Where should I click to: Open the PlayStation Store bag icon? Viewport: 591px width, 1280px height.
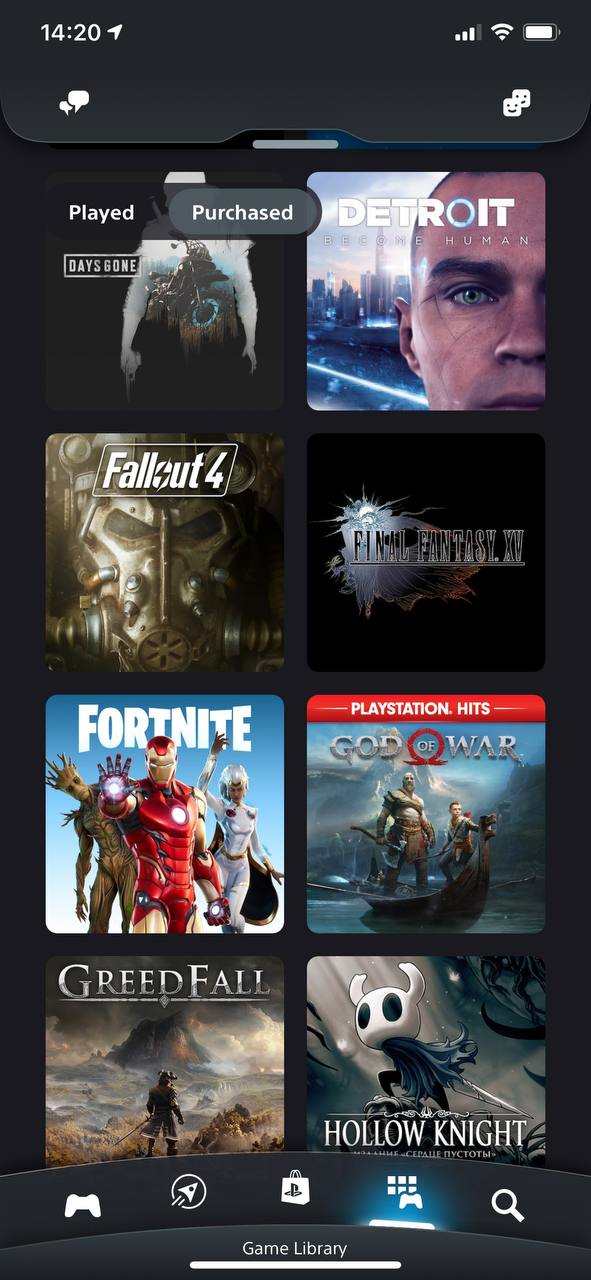pyautogui.click(x=295, y=1187)
